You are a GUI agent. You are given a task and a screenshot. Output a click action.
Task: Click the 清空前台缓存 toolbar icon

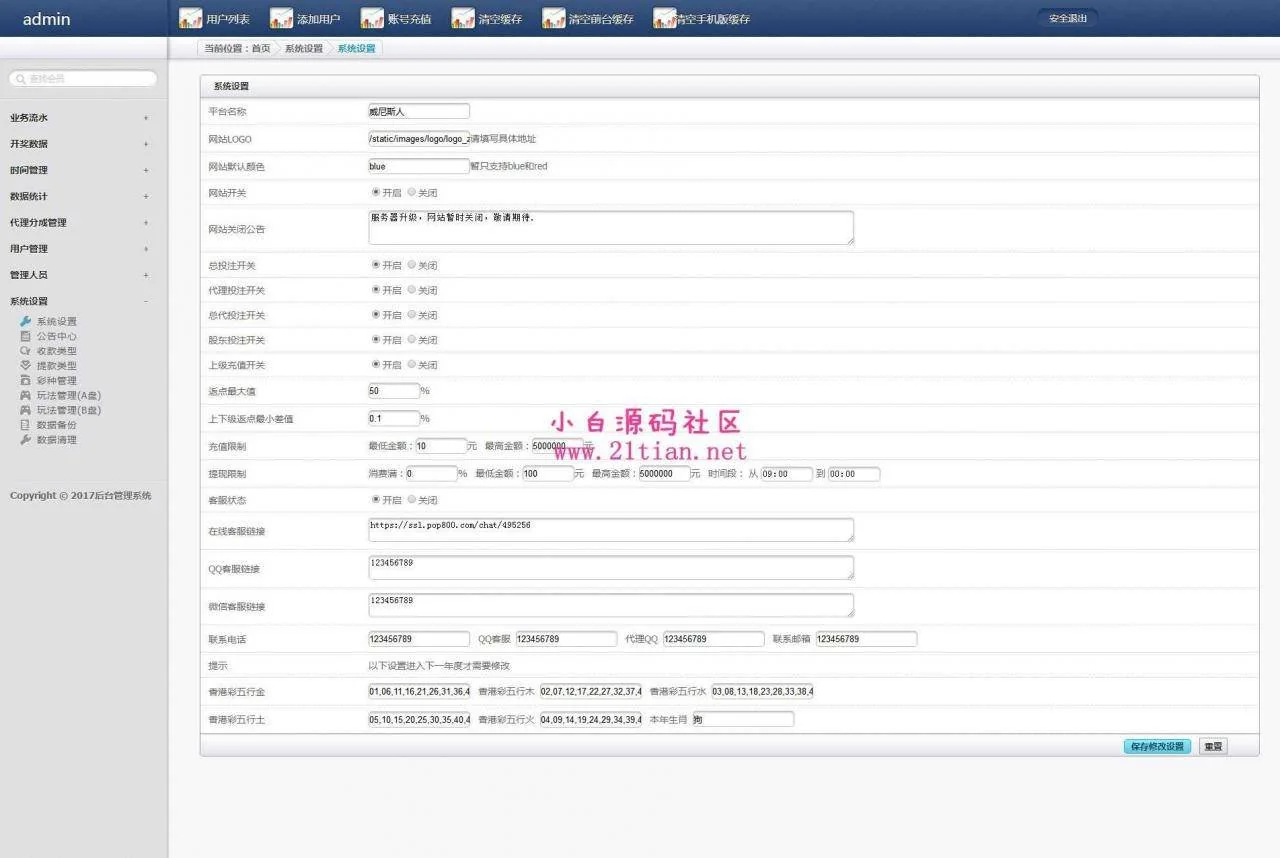tap(553, 18)
